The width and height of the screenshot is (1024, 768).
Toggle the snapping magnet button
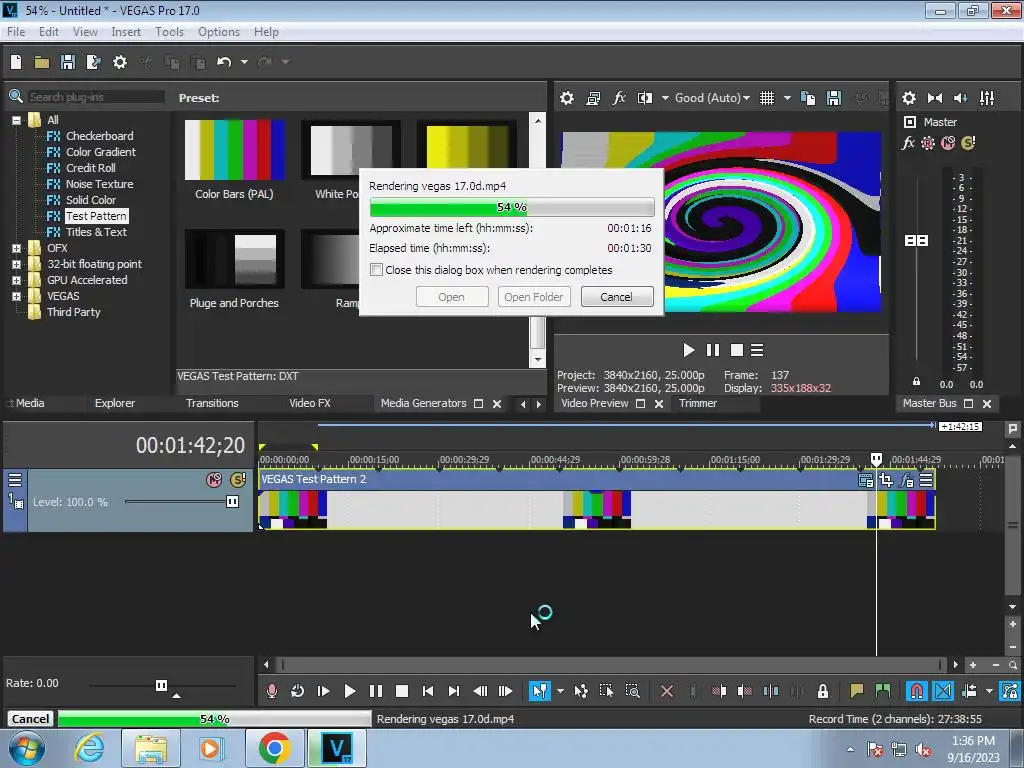[916, 691]
